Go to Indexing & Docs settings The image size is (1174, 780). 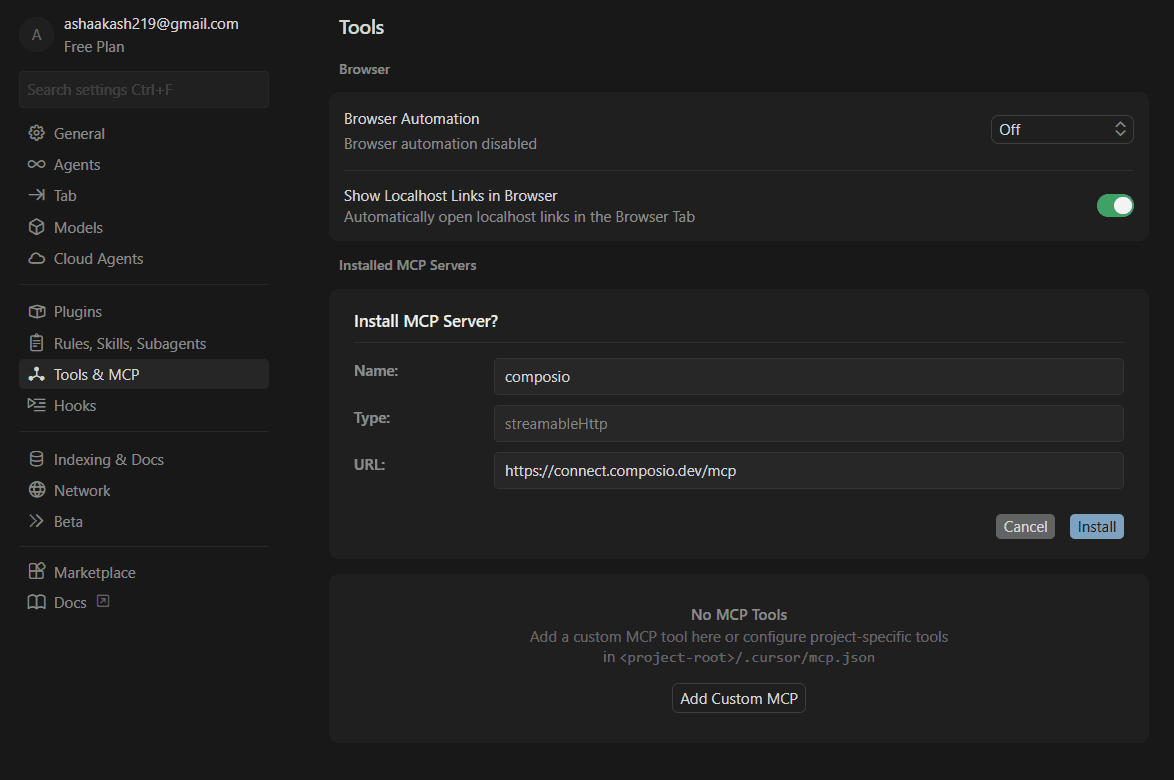(x=144, y=459)
